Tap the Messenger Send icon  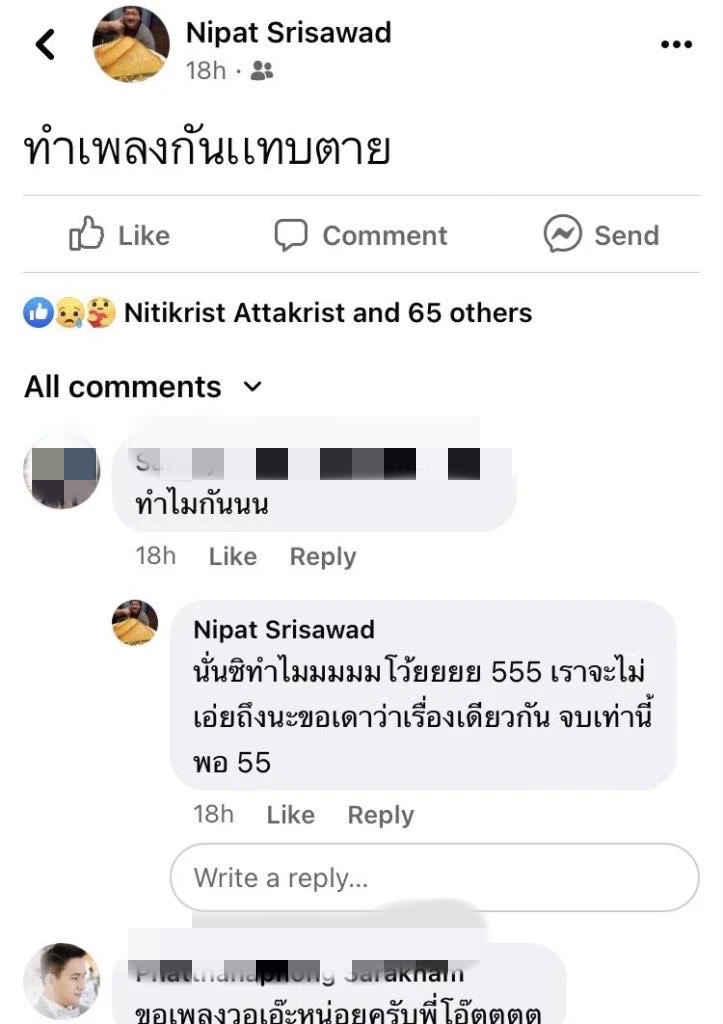(x=562, y=235)
